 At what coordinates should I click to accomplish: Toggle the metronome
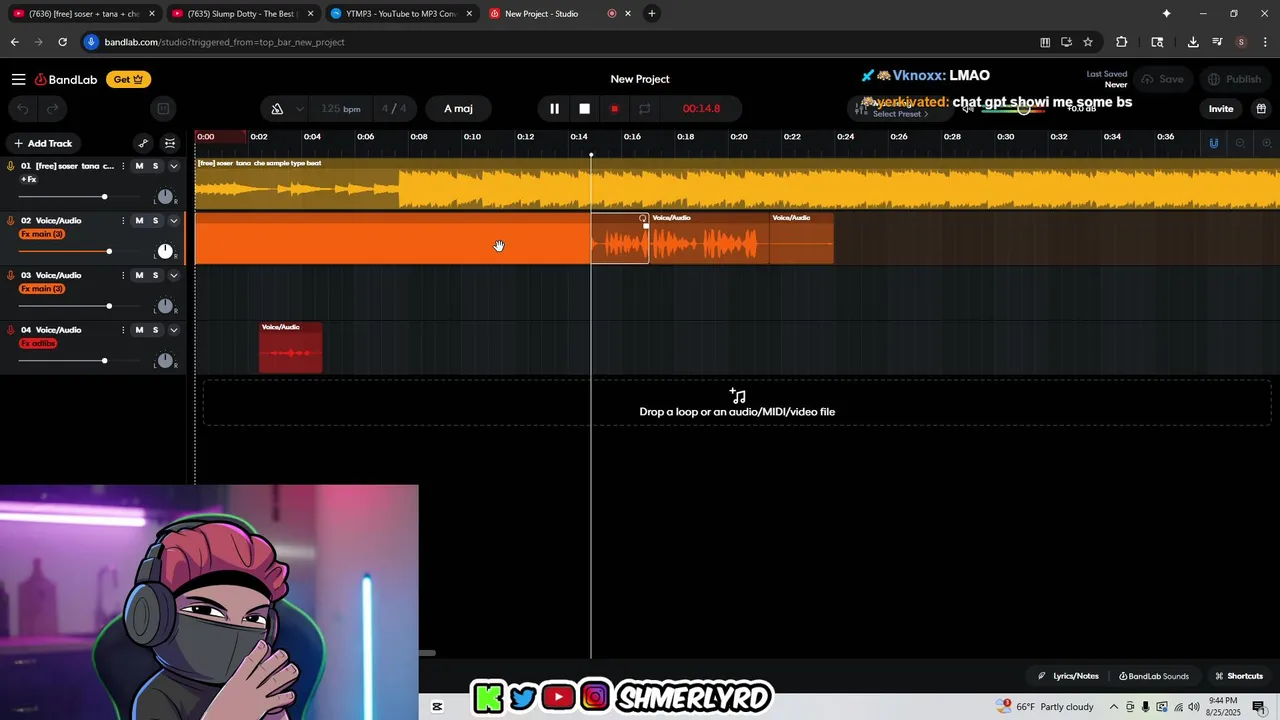pos(277,108)
